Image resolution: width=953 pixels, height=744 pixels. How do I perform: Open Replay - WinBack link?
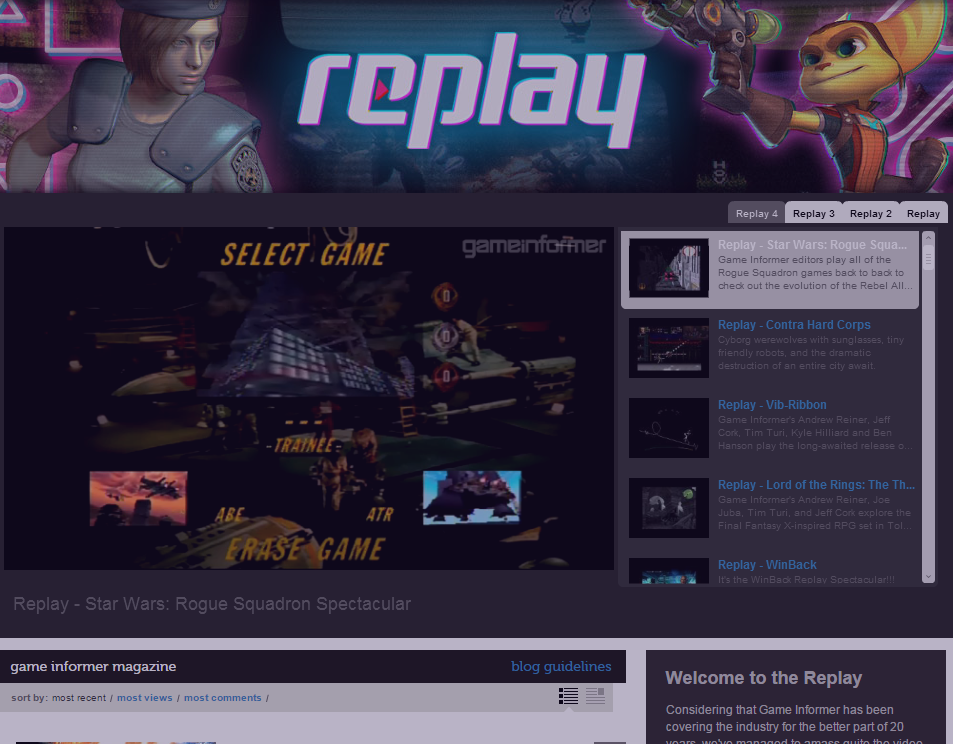click(x=767, y=565)
